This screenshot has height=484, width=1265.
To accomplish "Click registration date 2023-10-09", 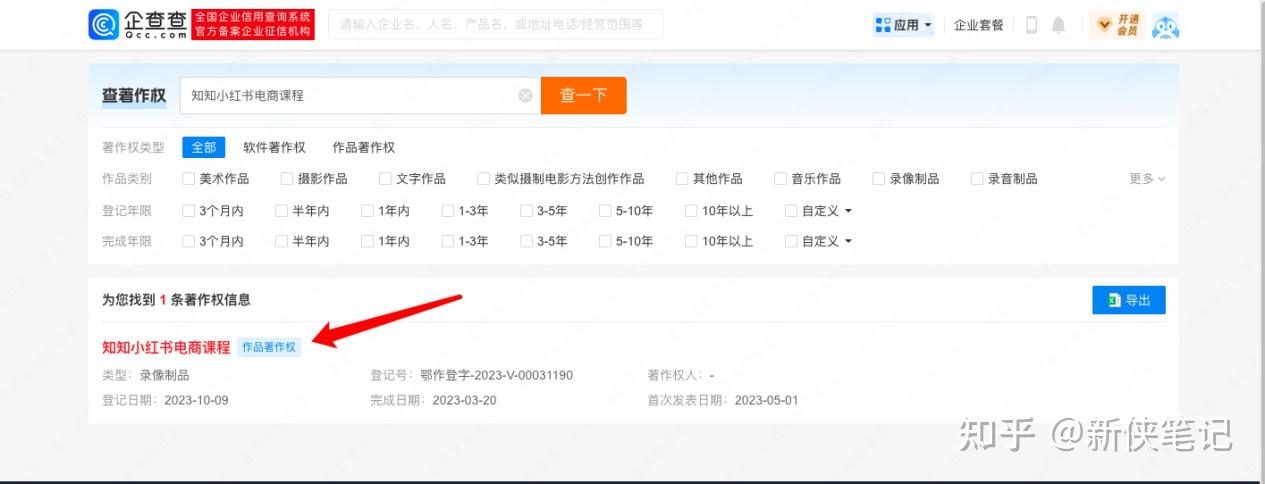I will click(x=197, y=400).
